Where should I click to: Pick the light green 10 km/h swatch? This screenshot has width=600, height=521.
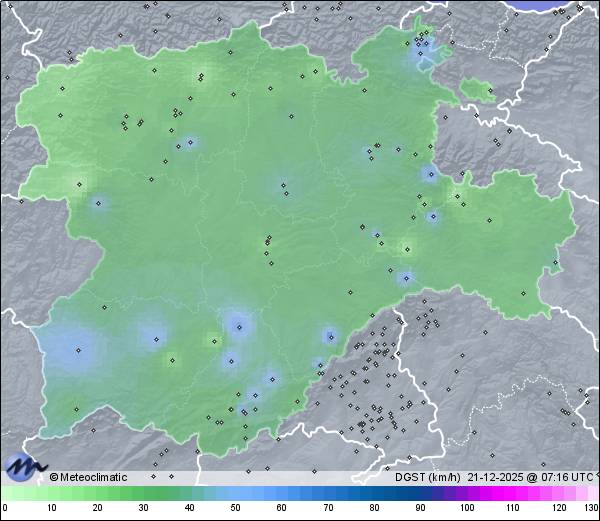(x=51, y=494)
